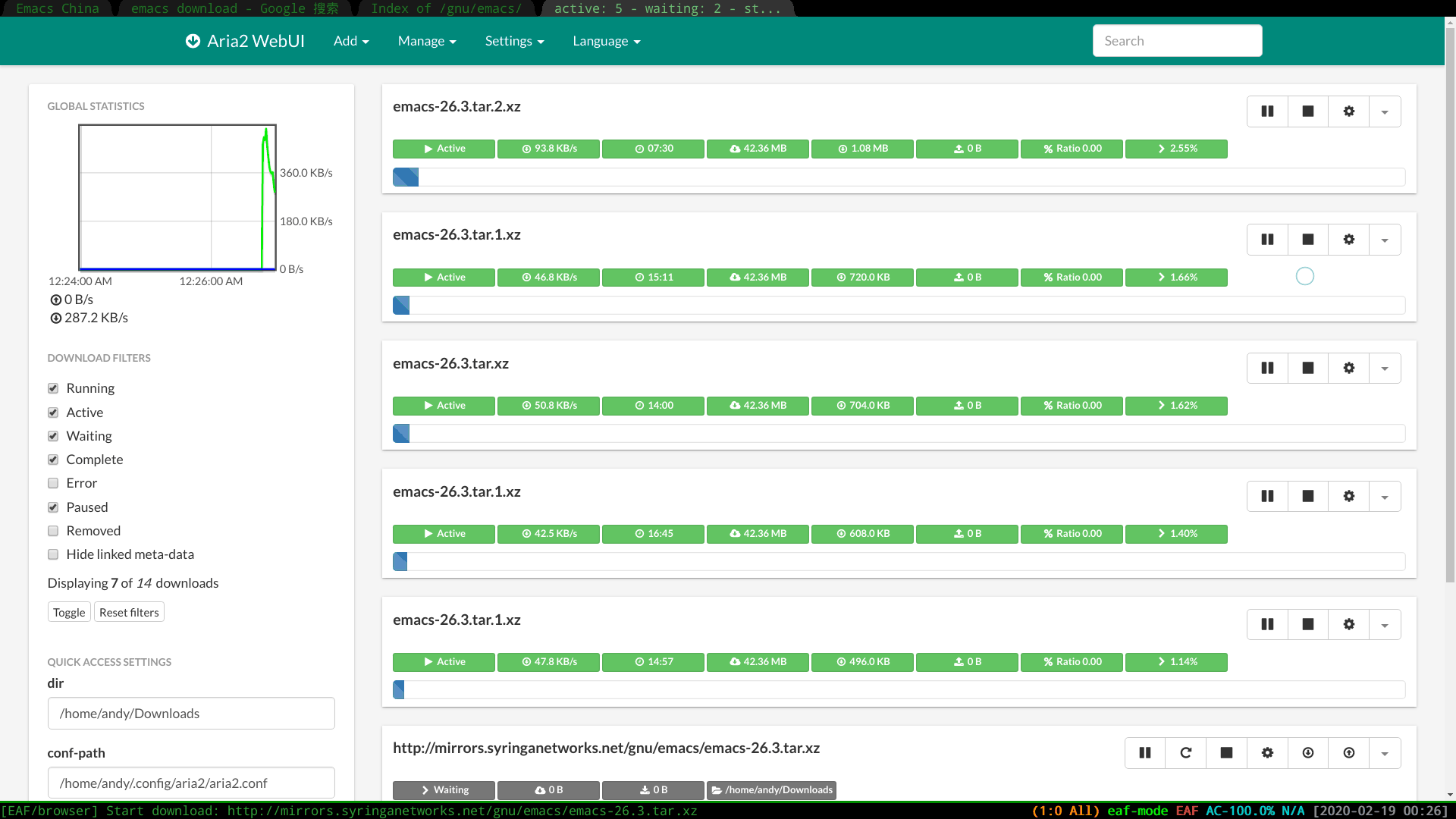Click the Search input field
Image resolution: width=1456 pixels, height=819 pixels.
[x=1177, y=40]
